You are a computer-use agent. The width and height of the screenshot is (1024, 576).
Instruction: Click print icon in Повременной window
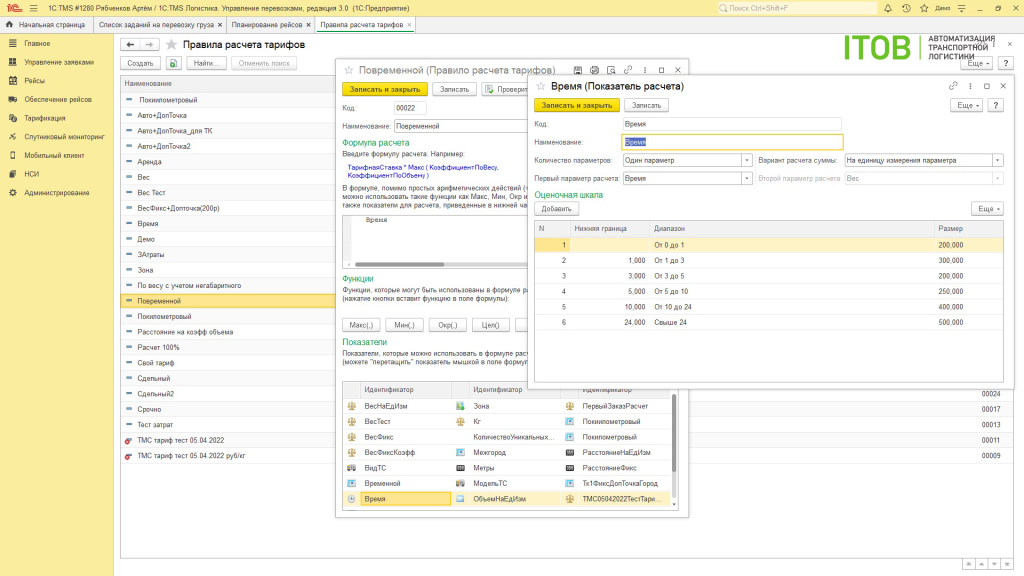point(594,70)
